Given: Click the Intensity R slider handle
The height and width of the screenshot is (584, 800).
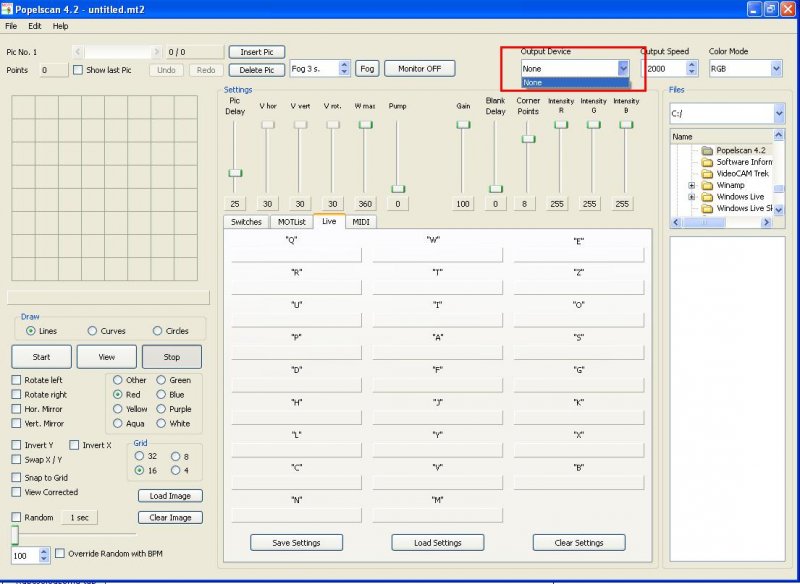Looking at the screenshot, I should [561, 124].
